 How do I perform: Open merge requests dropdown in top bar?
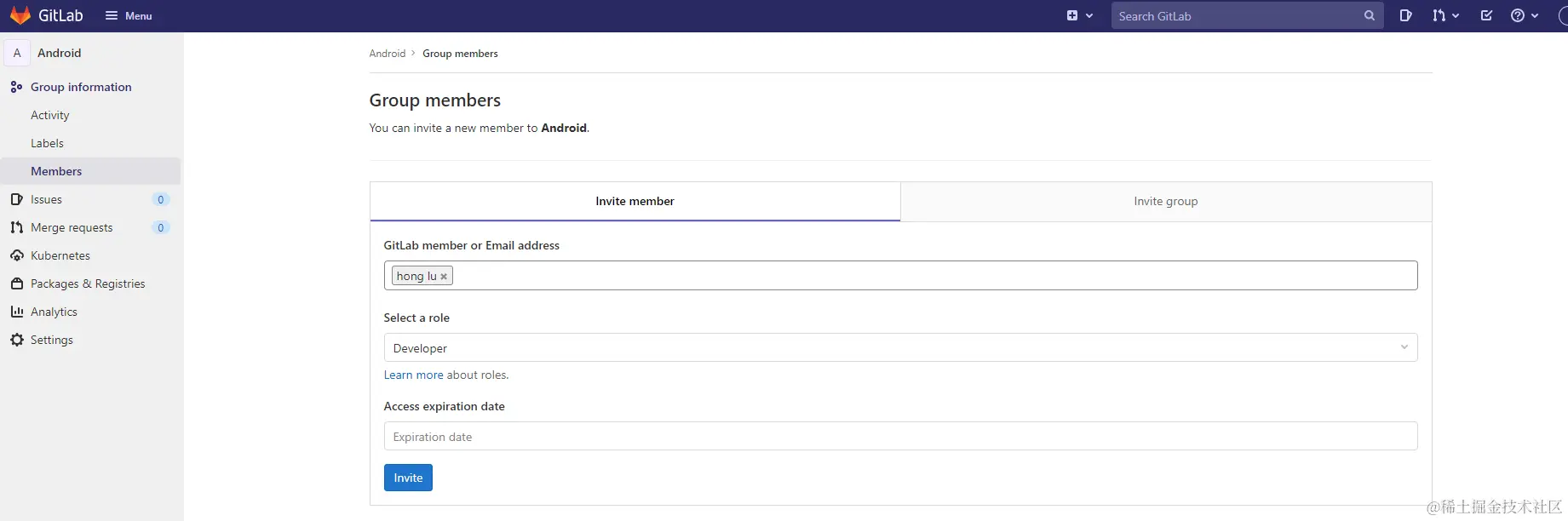(x=1445, y=15)
